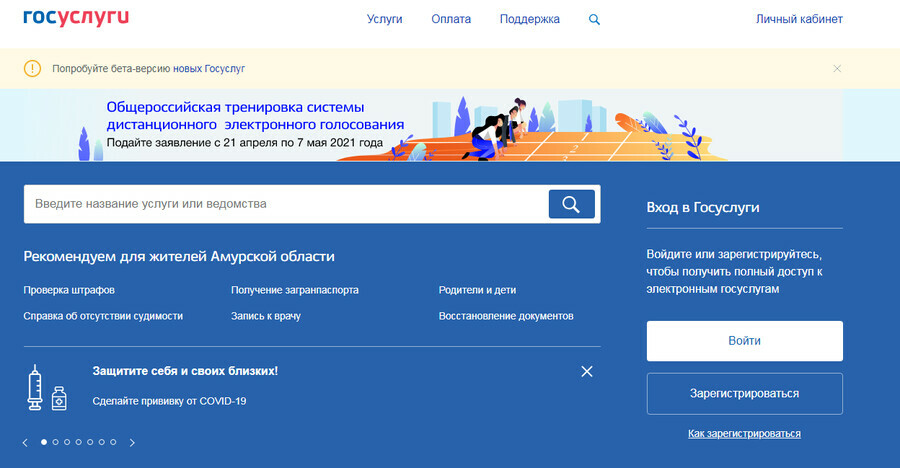Open the header search magnifier icon

(x=594, y=20)
